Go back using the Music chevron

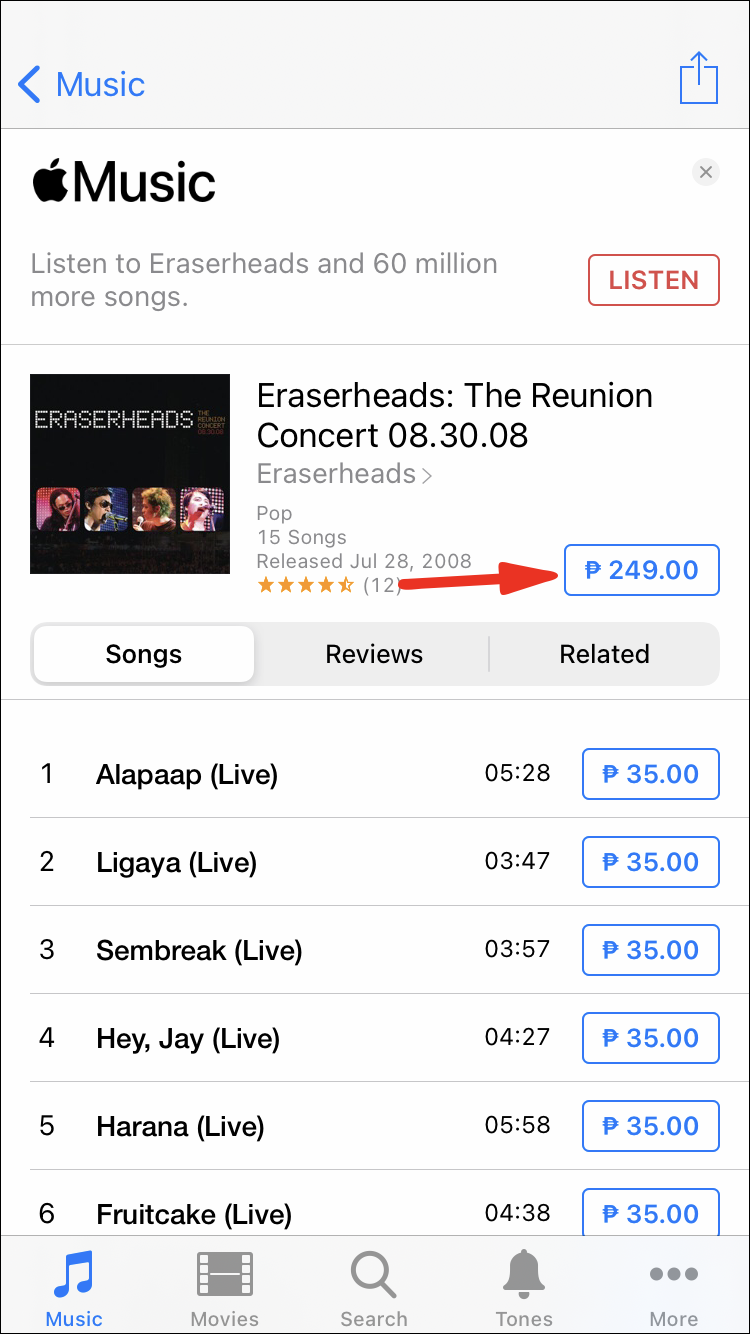pyautogui.click(x=82, y=85)
